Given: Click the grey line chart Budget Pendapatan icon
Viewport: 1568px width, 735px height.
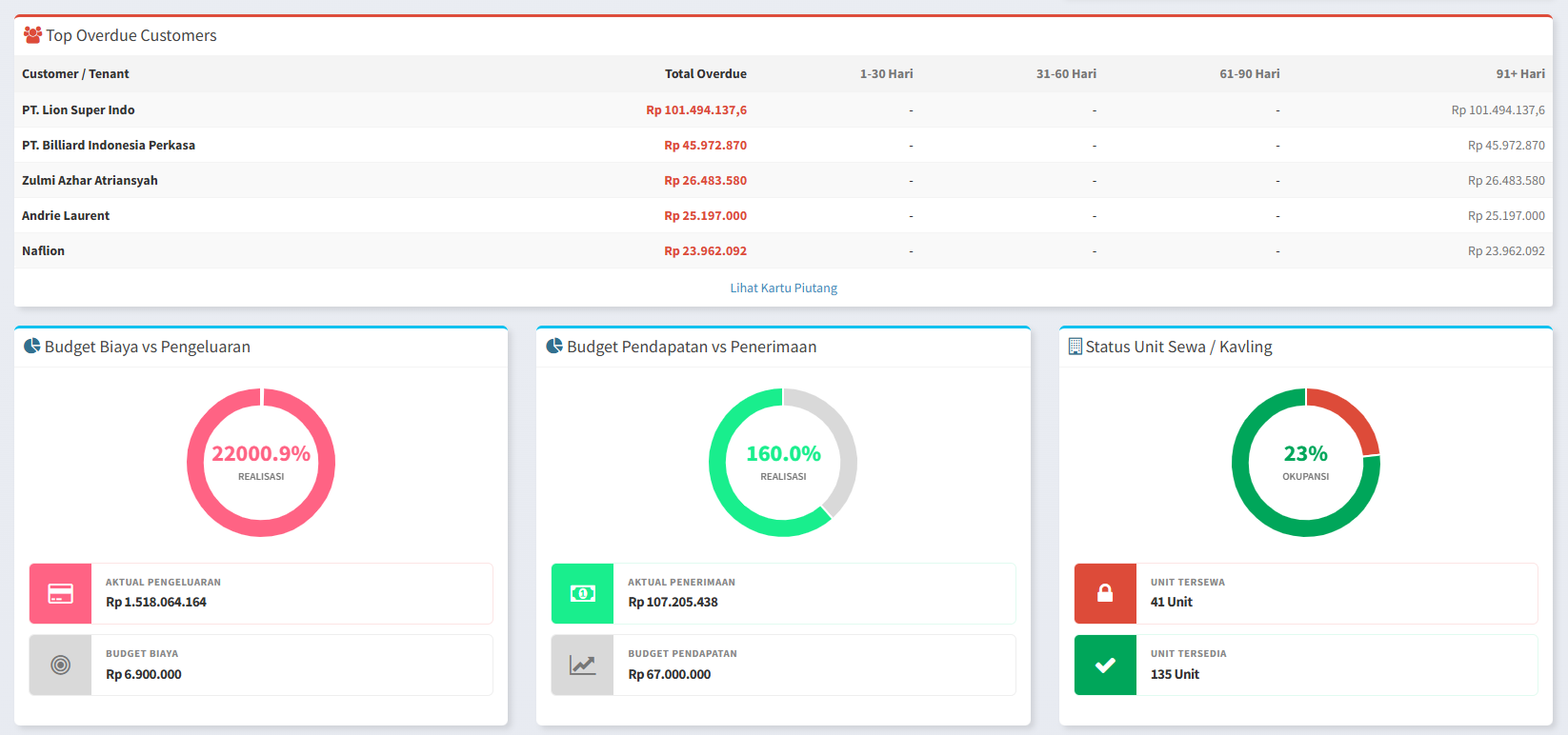Looking at the screenshot, I should (x=582, y=665).
